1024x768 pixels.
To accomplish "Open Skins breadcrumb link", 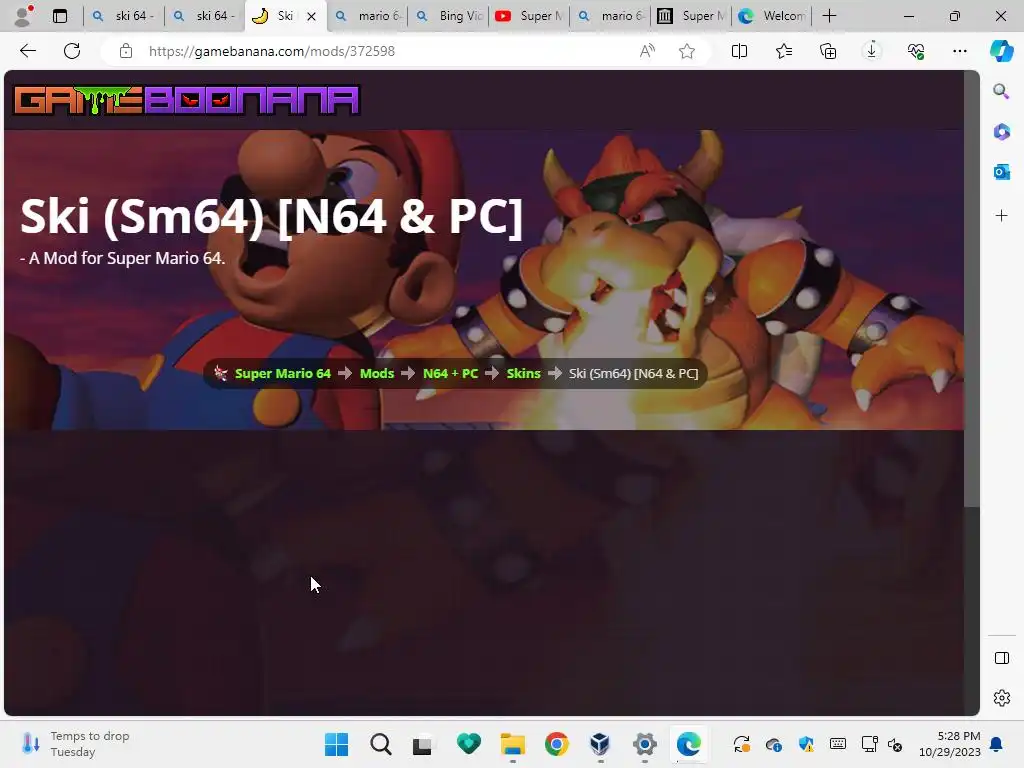I will (524, 374).
